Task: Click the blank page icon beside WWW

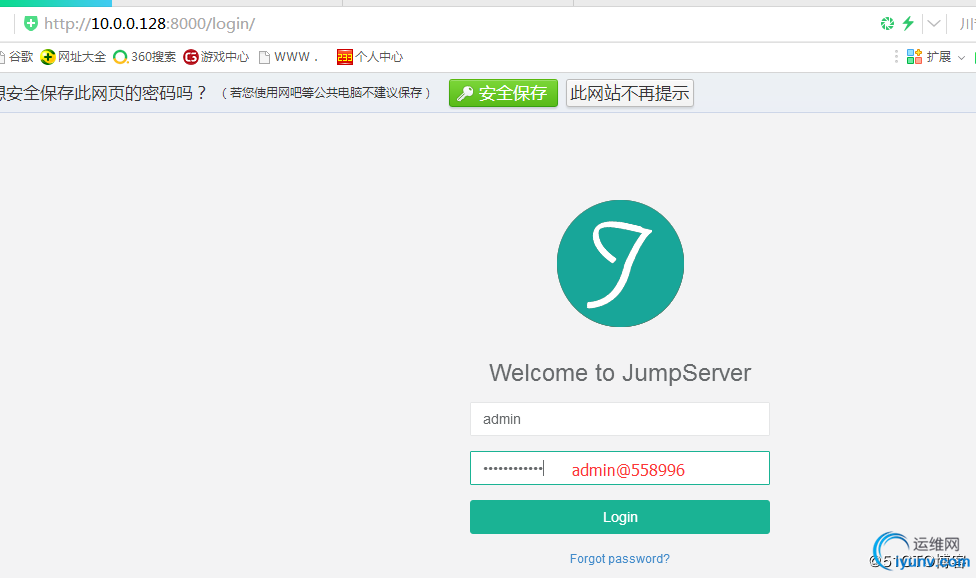Action: point(265,57)
